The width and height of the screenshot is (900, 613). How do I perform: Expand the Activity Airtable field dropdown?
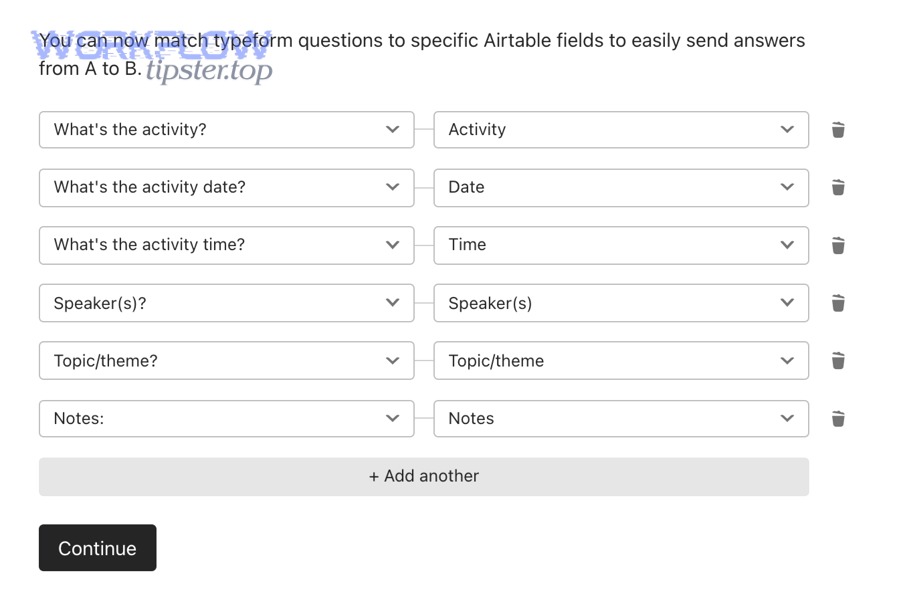pos(620,130)
